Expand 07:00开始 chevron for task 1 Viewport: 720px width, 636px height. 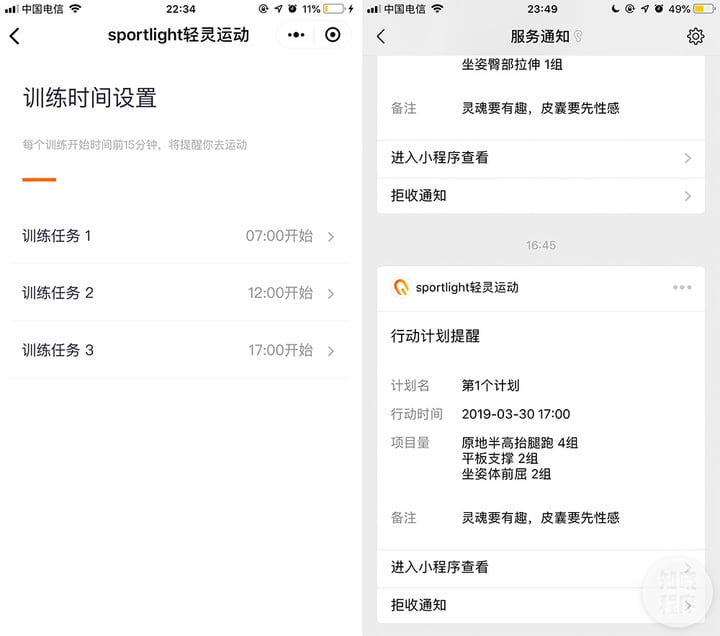click(331, 236)
